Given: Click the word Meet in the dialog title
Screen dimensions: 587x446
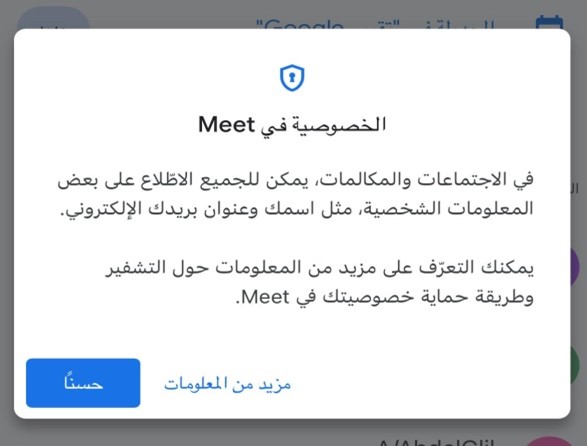Looking at the screenshot, I should coord(226,124).
